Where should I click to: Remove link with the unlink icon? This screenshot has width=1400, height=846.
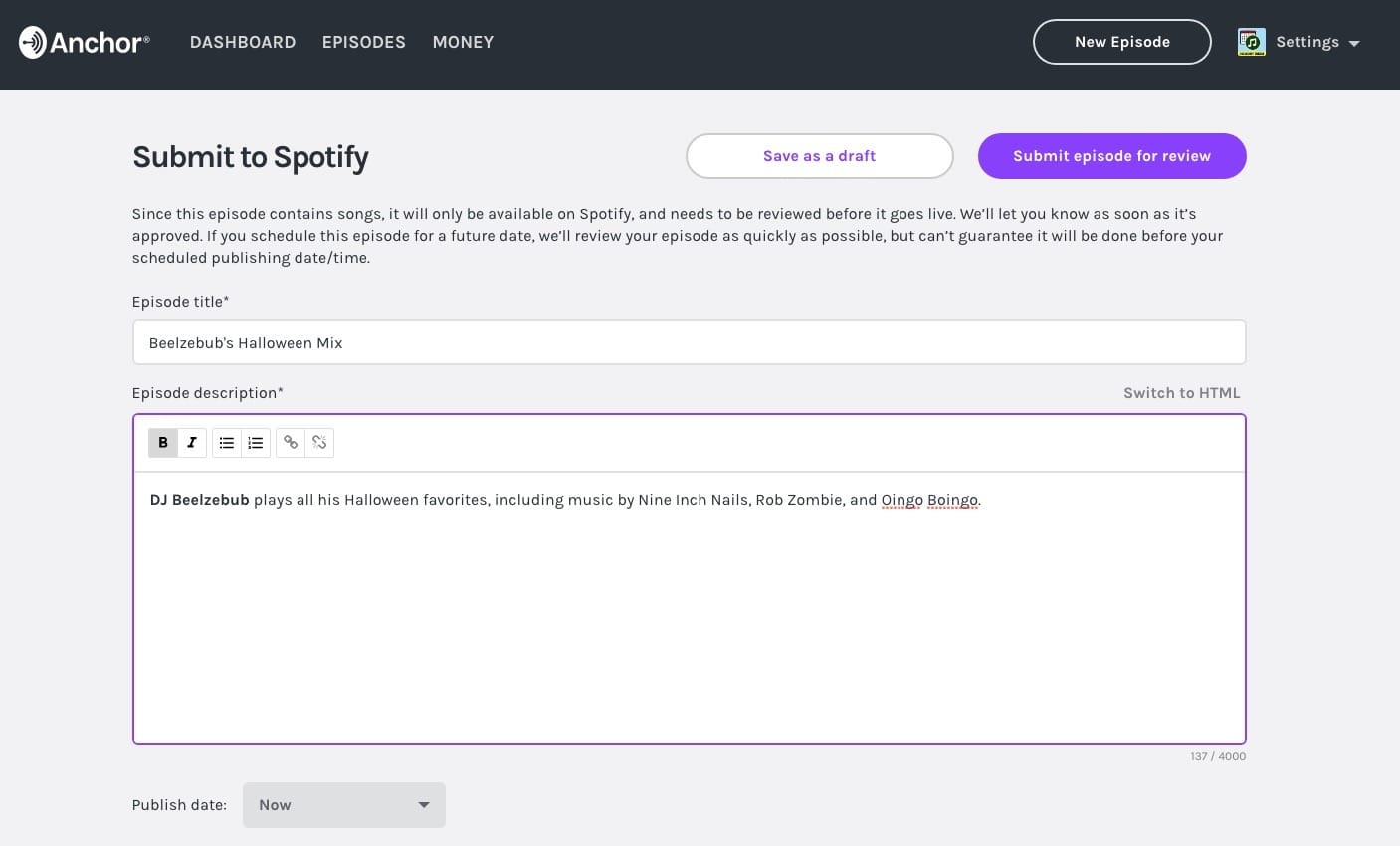point(319,443)
